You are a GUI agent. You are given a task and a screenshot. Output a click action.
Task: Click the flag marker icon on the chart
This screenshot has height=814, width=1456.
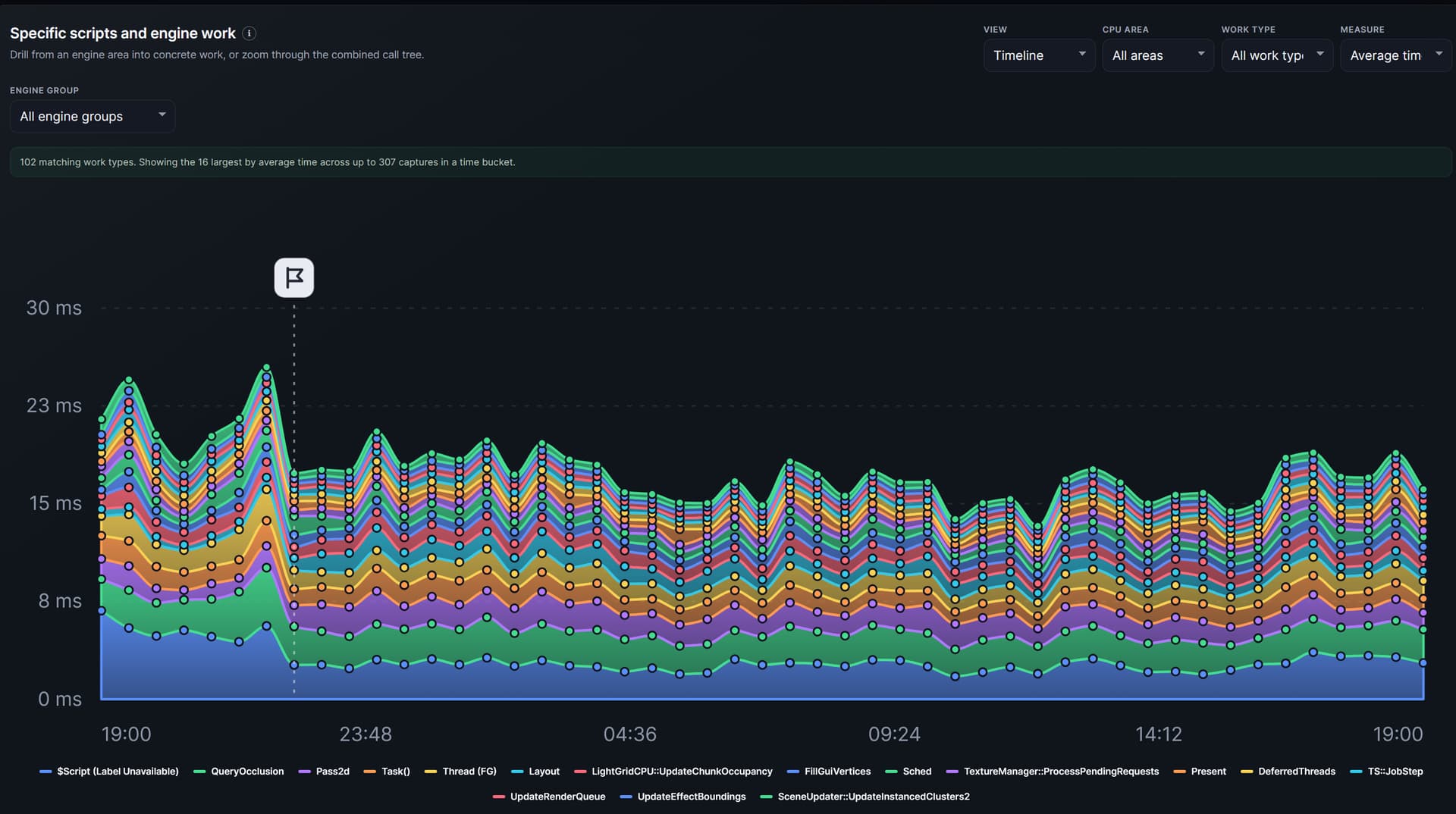[294, 278]
